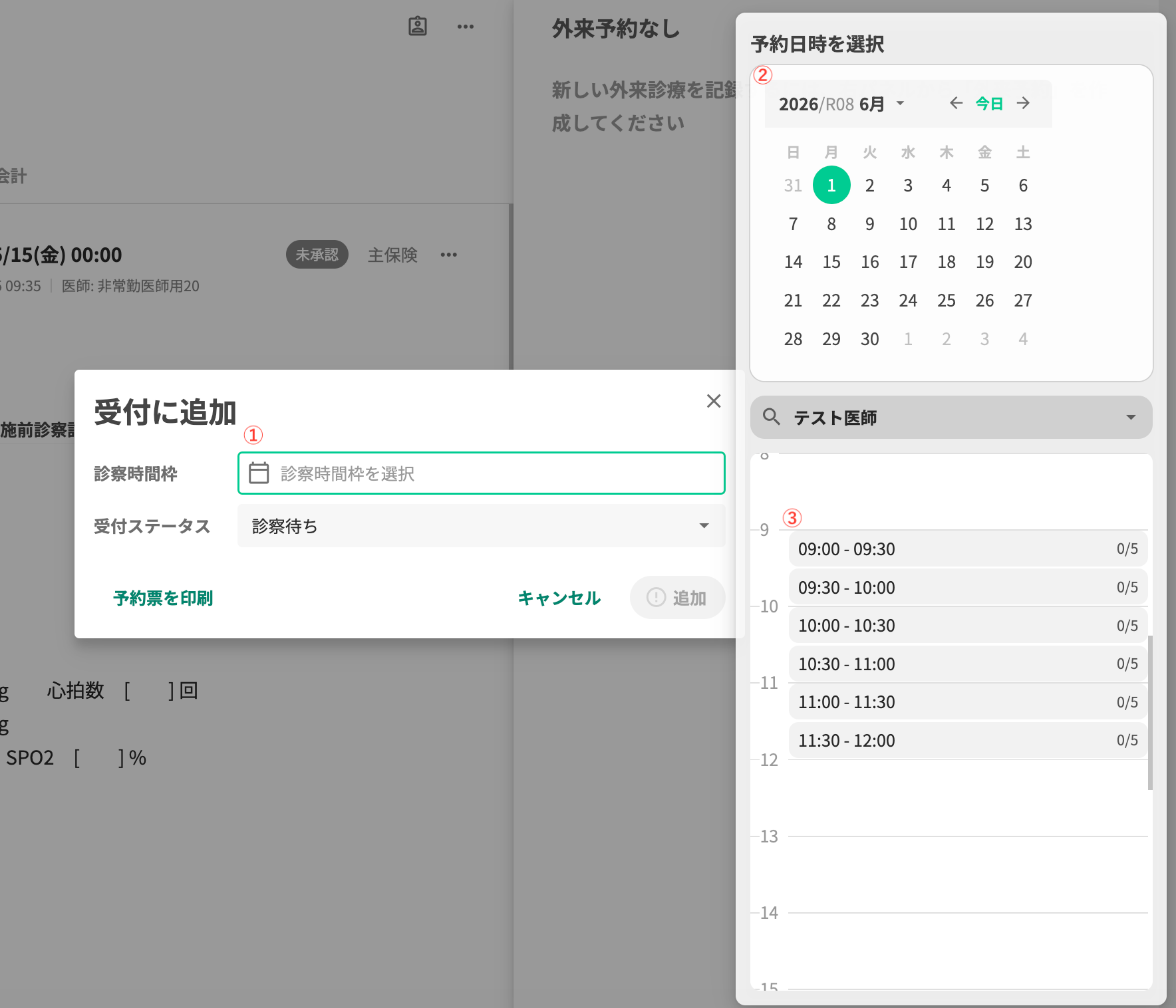1176x1008 pixels.
Task: Go to previous month in calendar
Action: 956,103
